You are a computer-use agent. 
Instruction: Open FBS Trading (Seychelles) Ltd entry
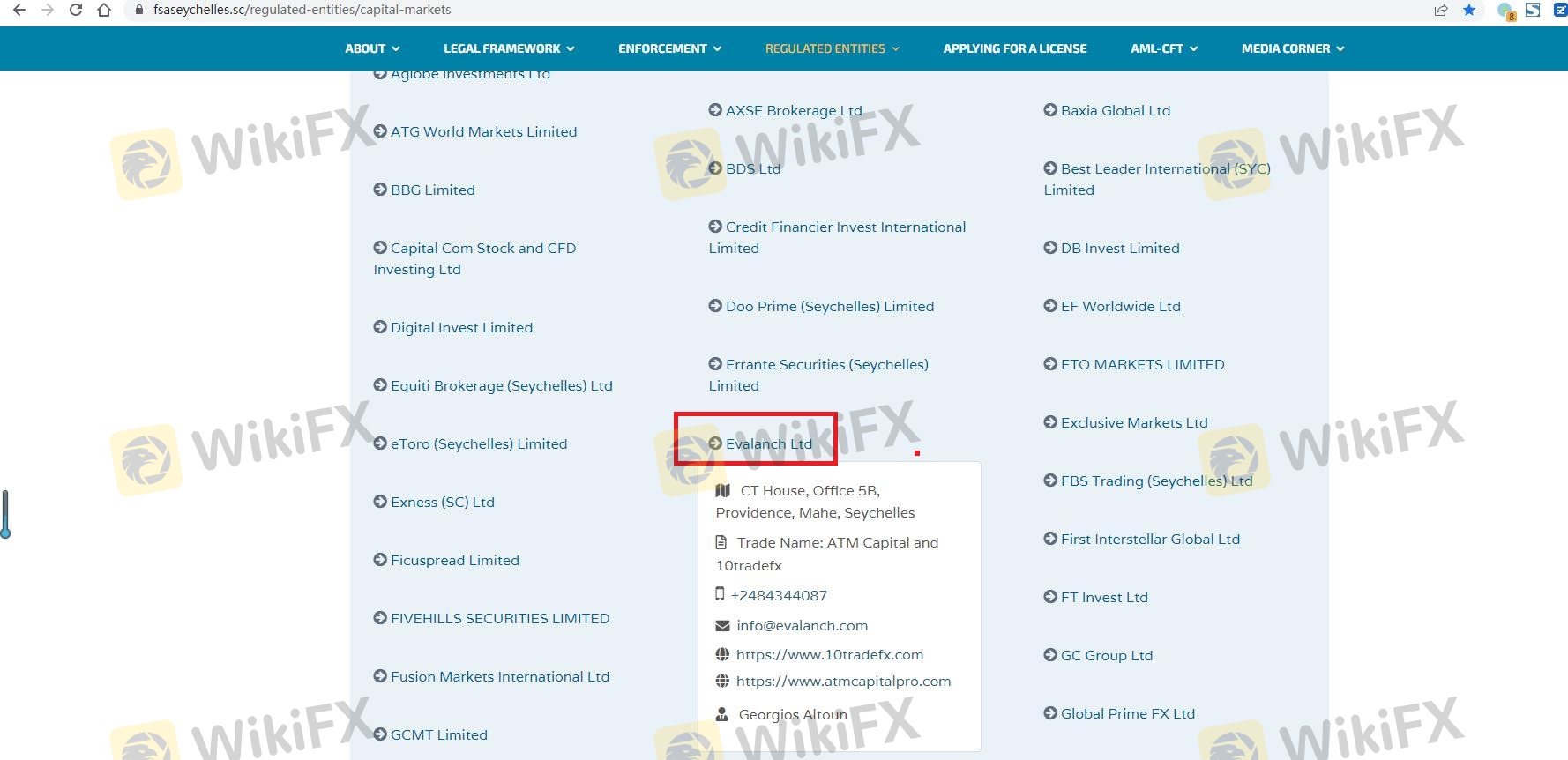pyautogui.click(x=1148, y=481)
